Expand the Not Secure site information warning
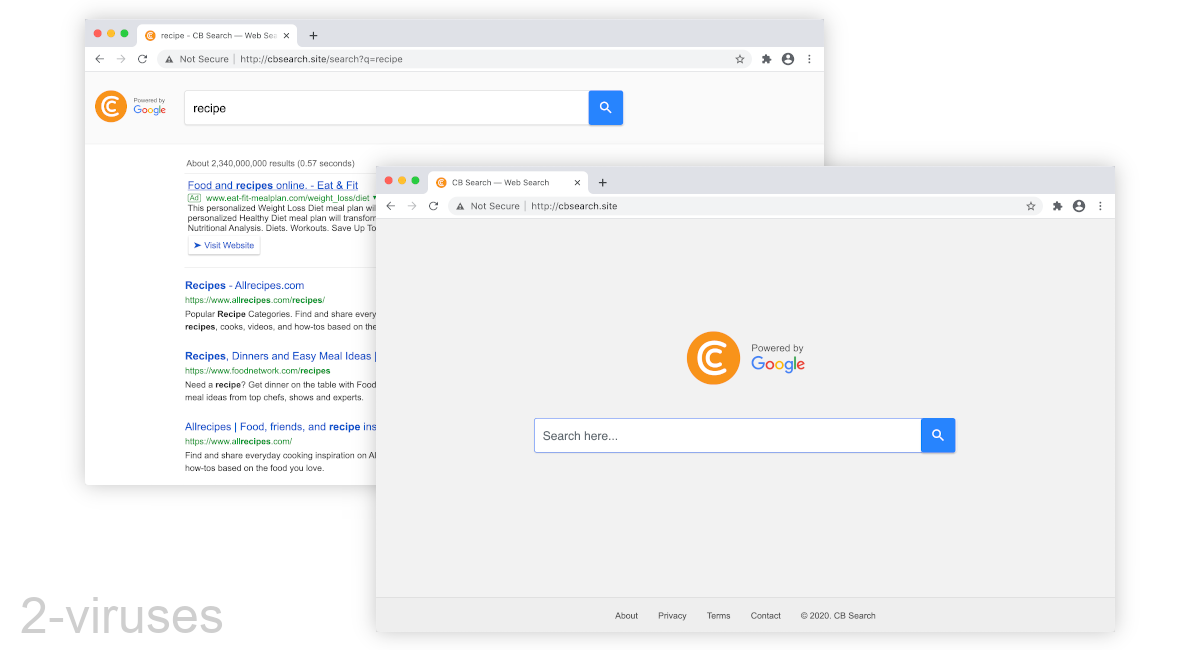Image resolution: width=1200 pixels, height=650 pixels. coord(486,205)
